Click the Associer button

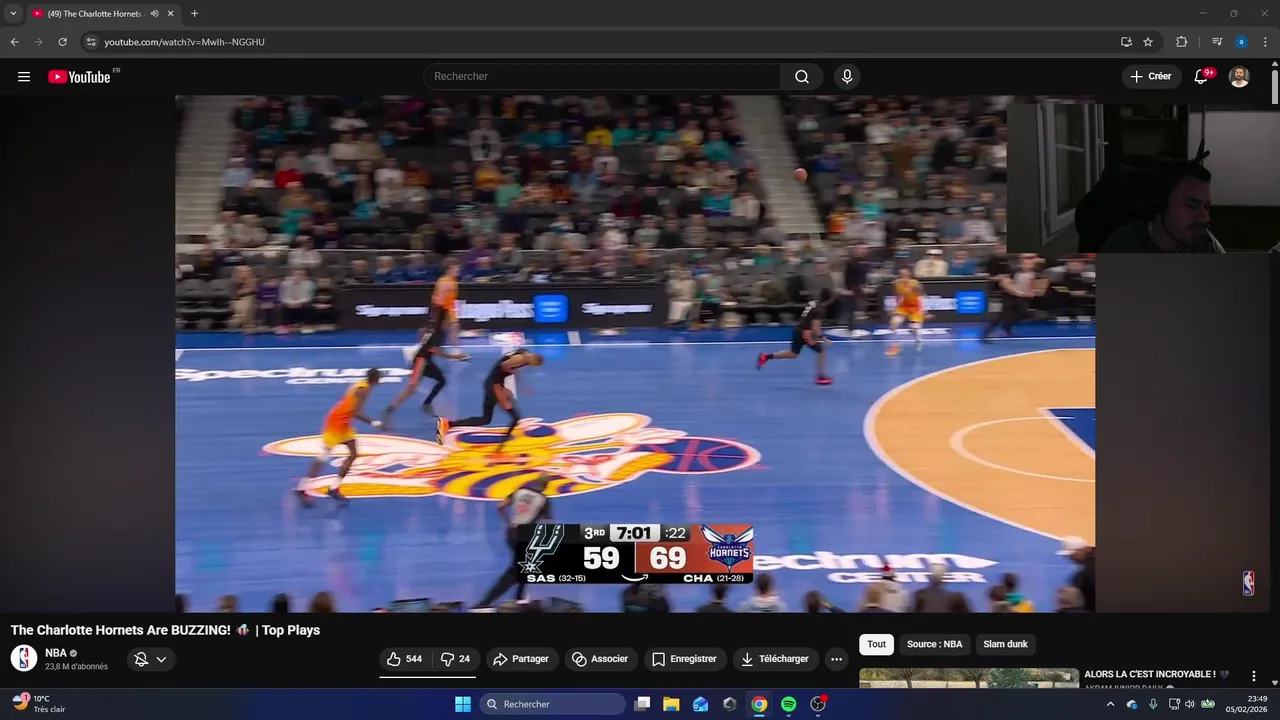coord(601,659)
